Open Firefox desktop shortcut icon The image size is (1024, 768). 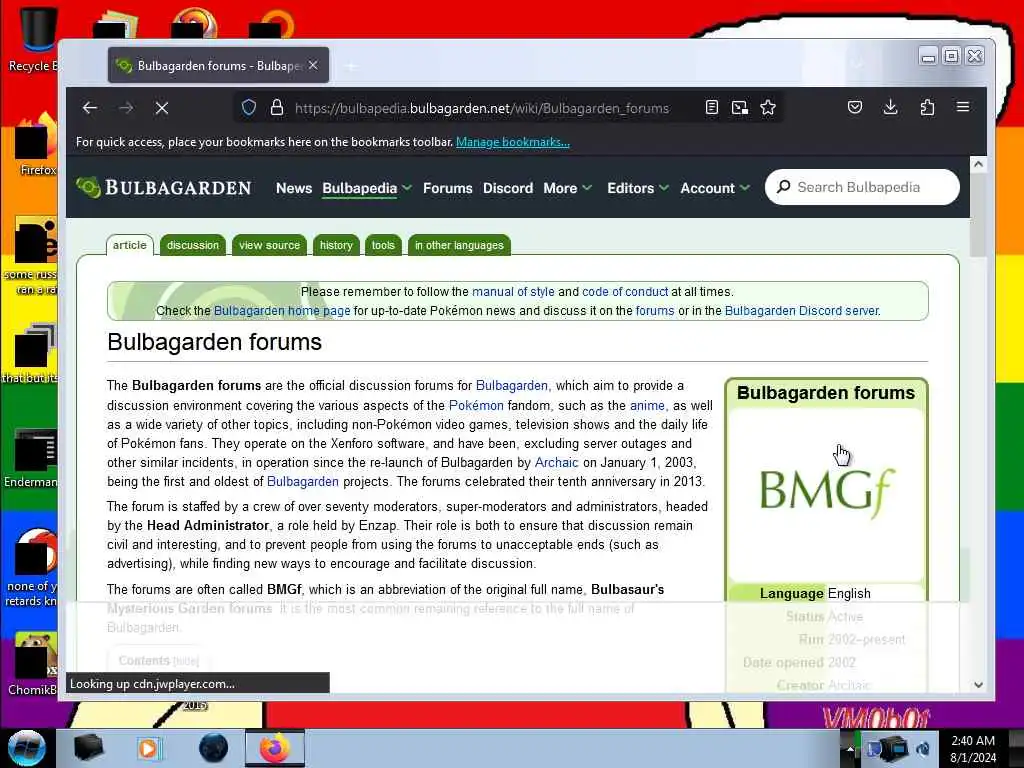[x=36, y=145]
